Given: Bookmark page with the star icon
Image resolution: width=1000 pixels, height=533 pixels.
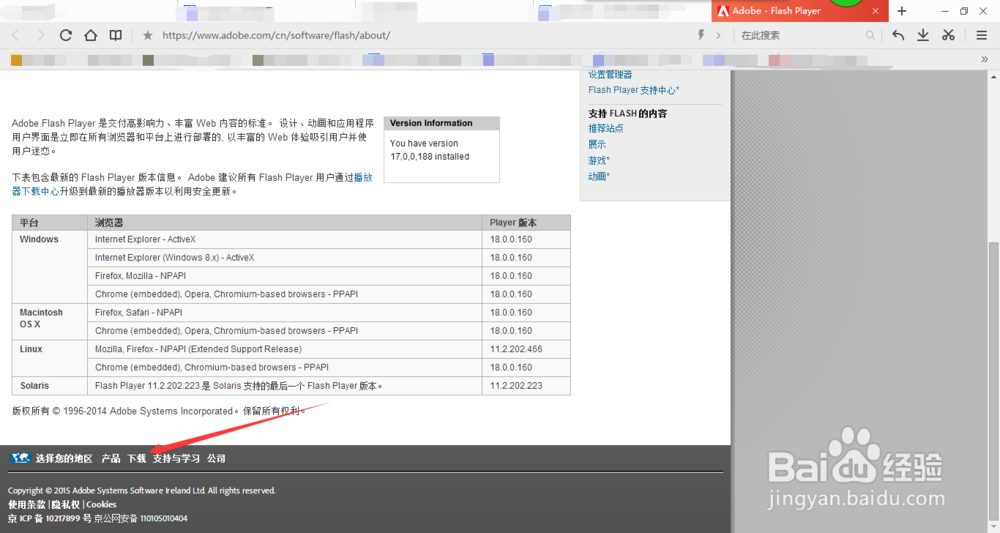Looking at the screenshot, I should (148, 36).
